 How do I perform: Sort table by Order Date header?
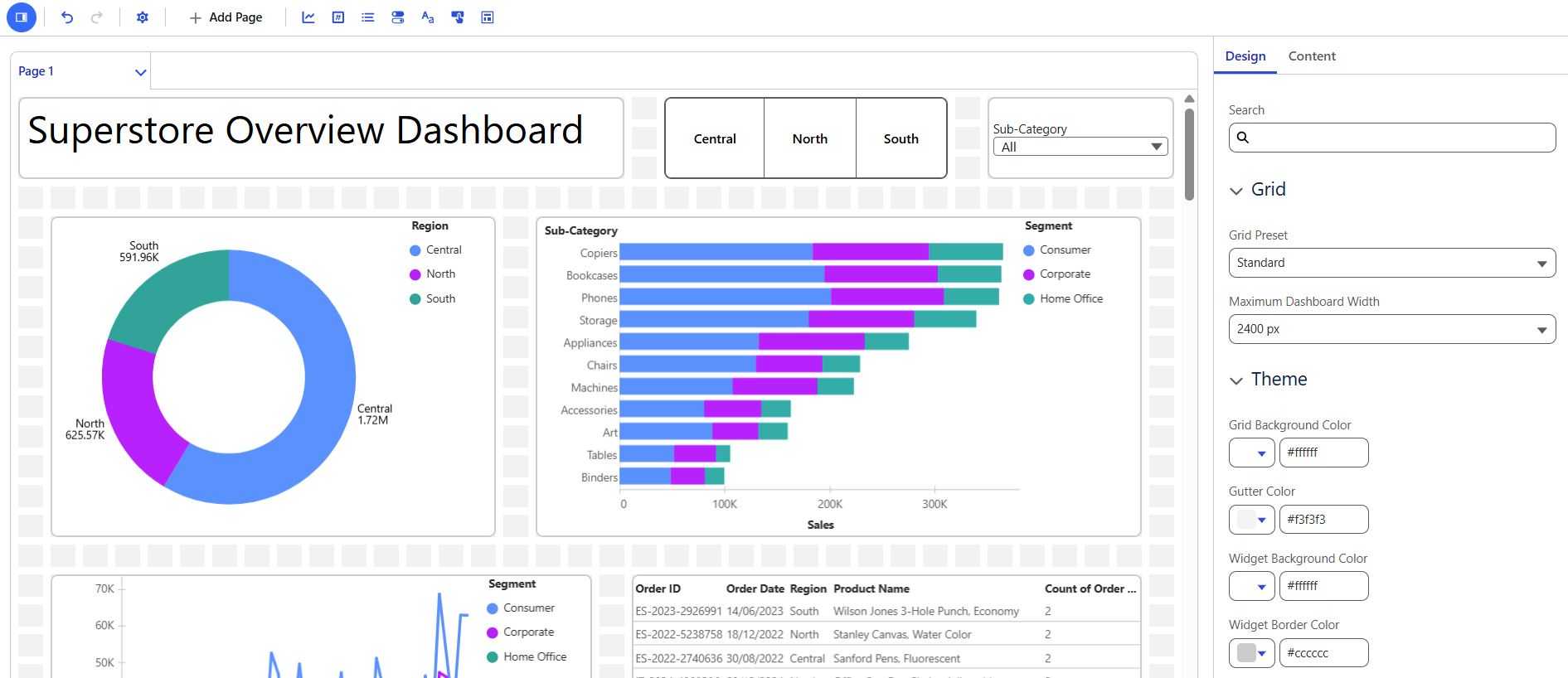(x=755, y=589)
